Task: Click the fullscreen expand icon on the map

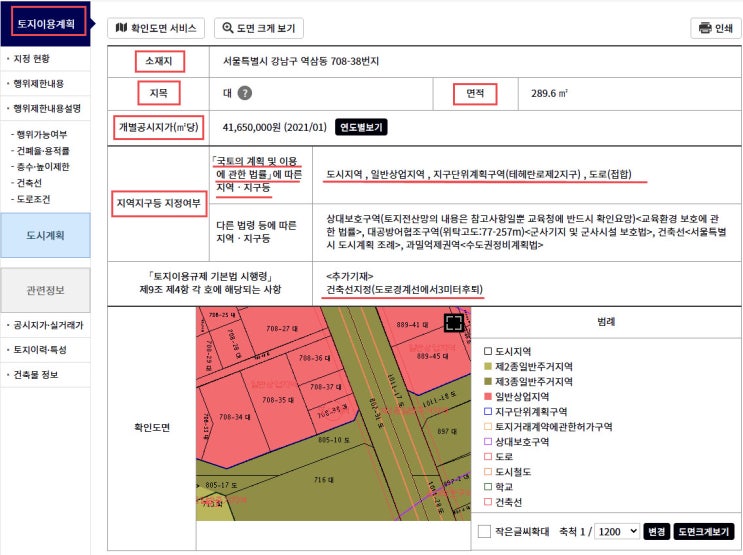Action: pos(453,322)
